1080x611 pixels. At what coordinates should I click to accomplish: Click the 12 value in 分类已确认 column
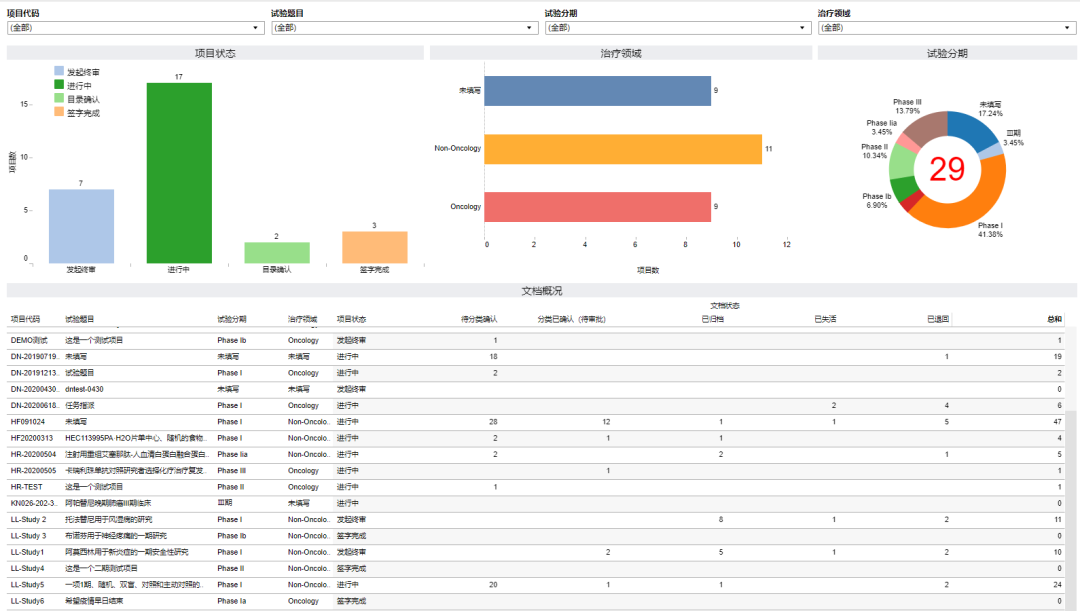(x=606, y=422)
